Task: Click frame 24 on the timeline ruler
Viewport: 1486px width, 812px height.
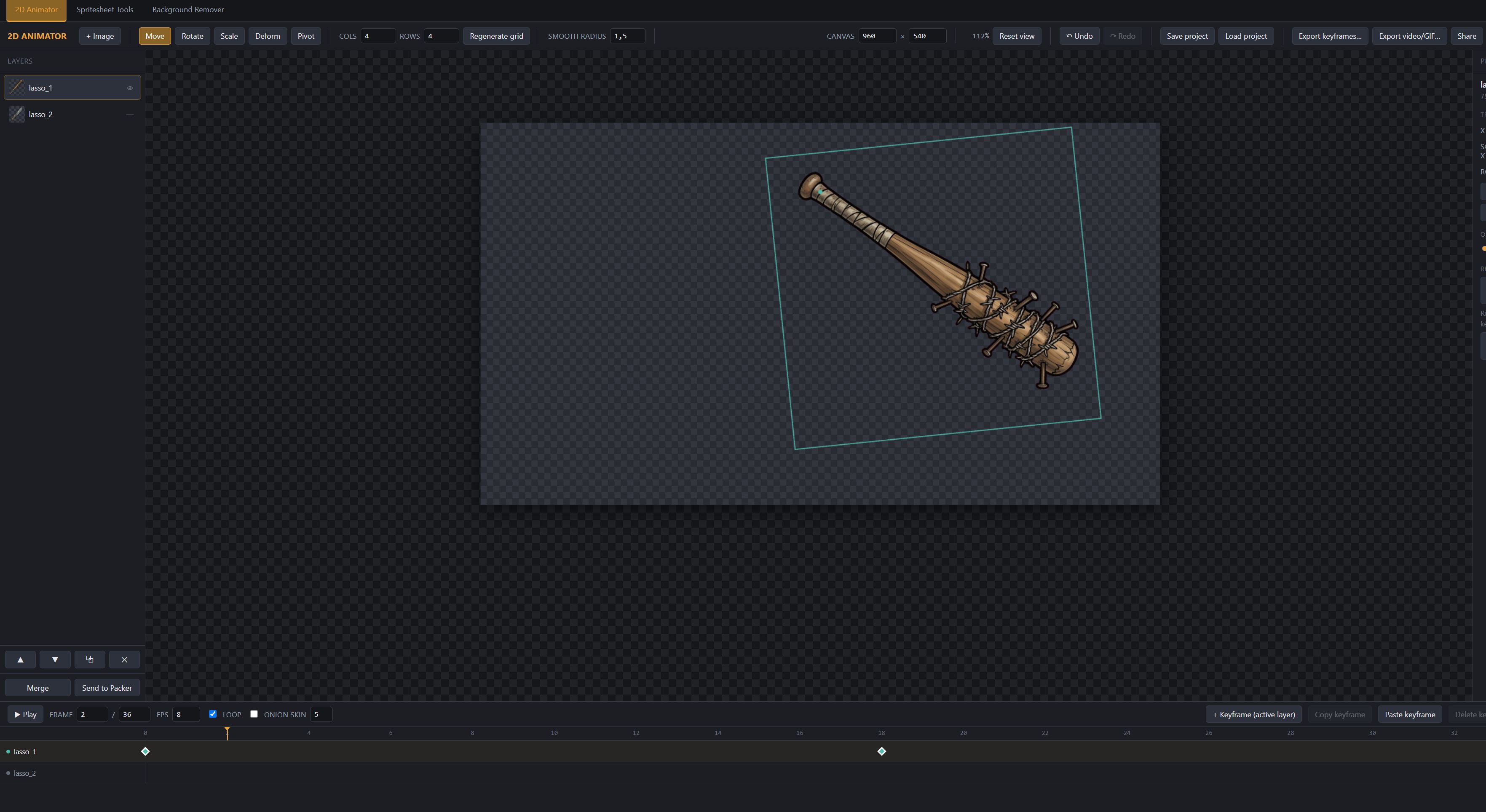Action: (x=1127, y=733)
